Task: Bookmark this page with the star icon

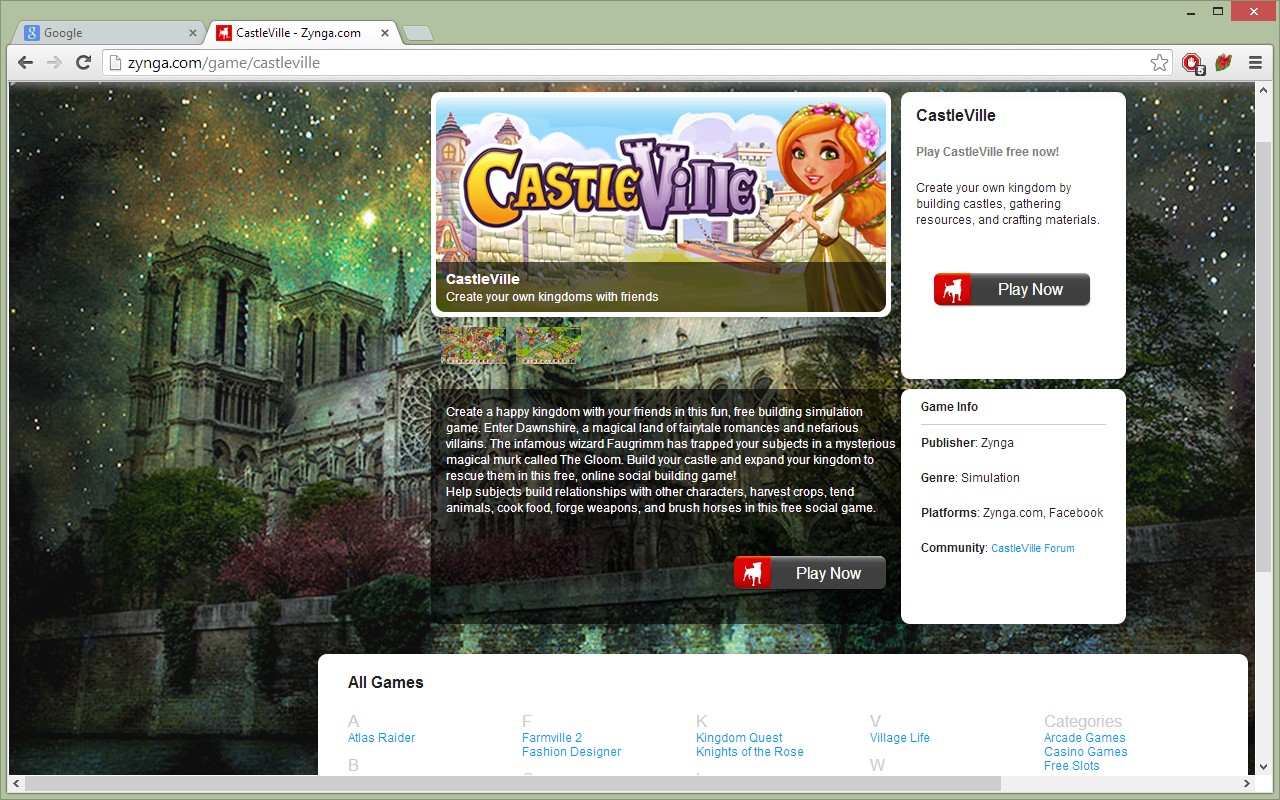Action: [1159, 63]
